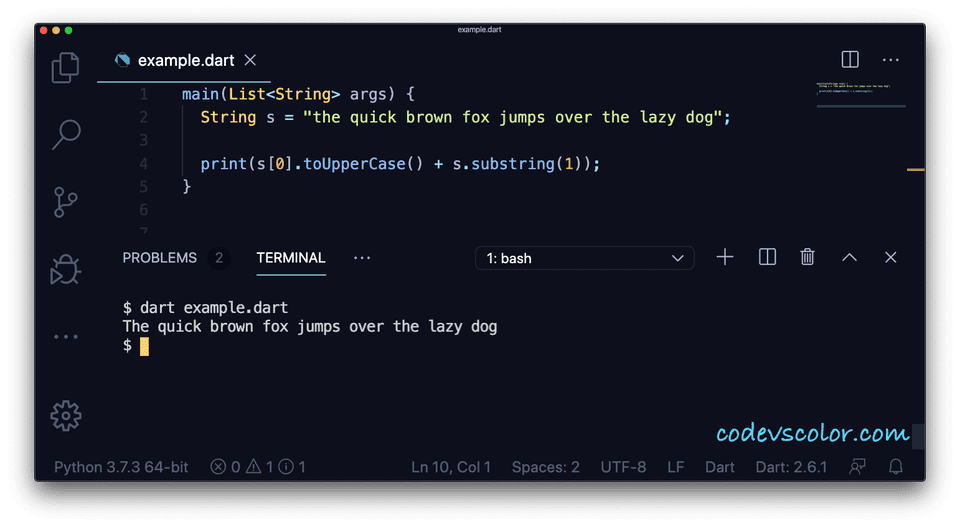Screen dimensions: 960x527
Task: Change end of line sequence LF
Action: point(676,467)
